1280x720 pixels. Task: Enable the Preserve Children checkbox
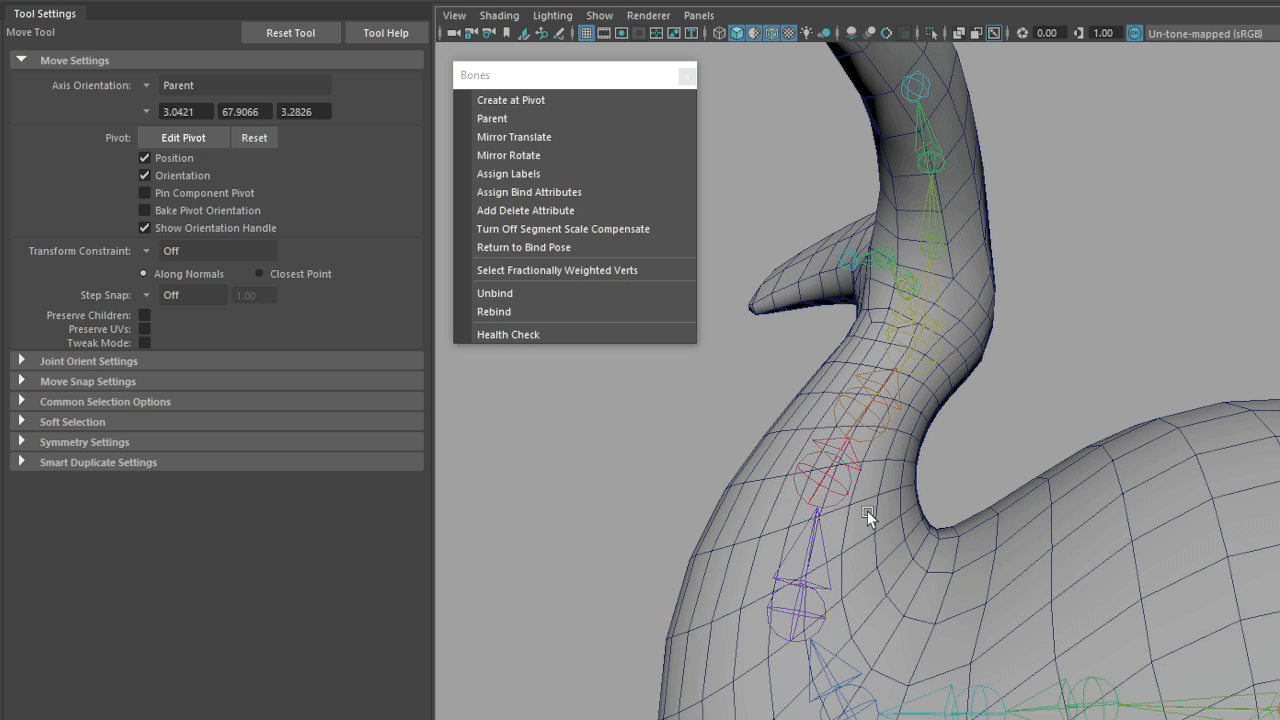tap(144, 315)
